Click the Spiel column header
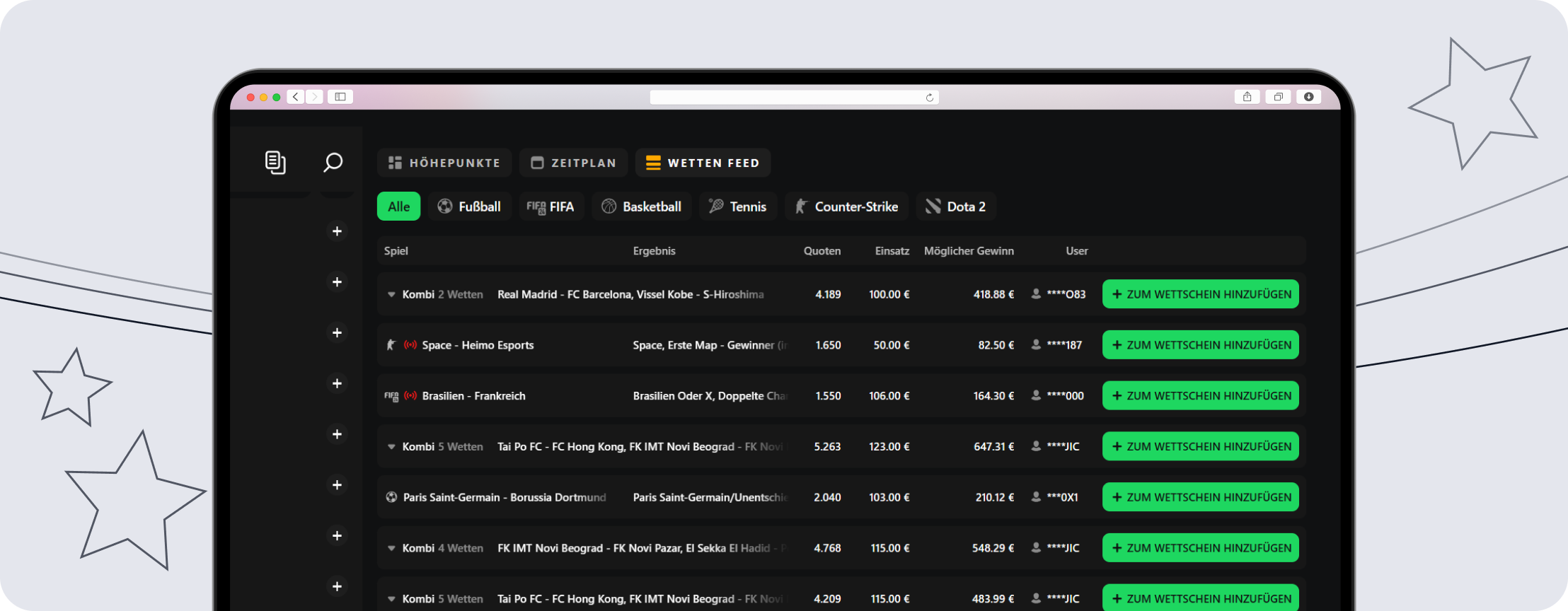Viewport: 1568px width, 611px height. tap(396, 251)
